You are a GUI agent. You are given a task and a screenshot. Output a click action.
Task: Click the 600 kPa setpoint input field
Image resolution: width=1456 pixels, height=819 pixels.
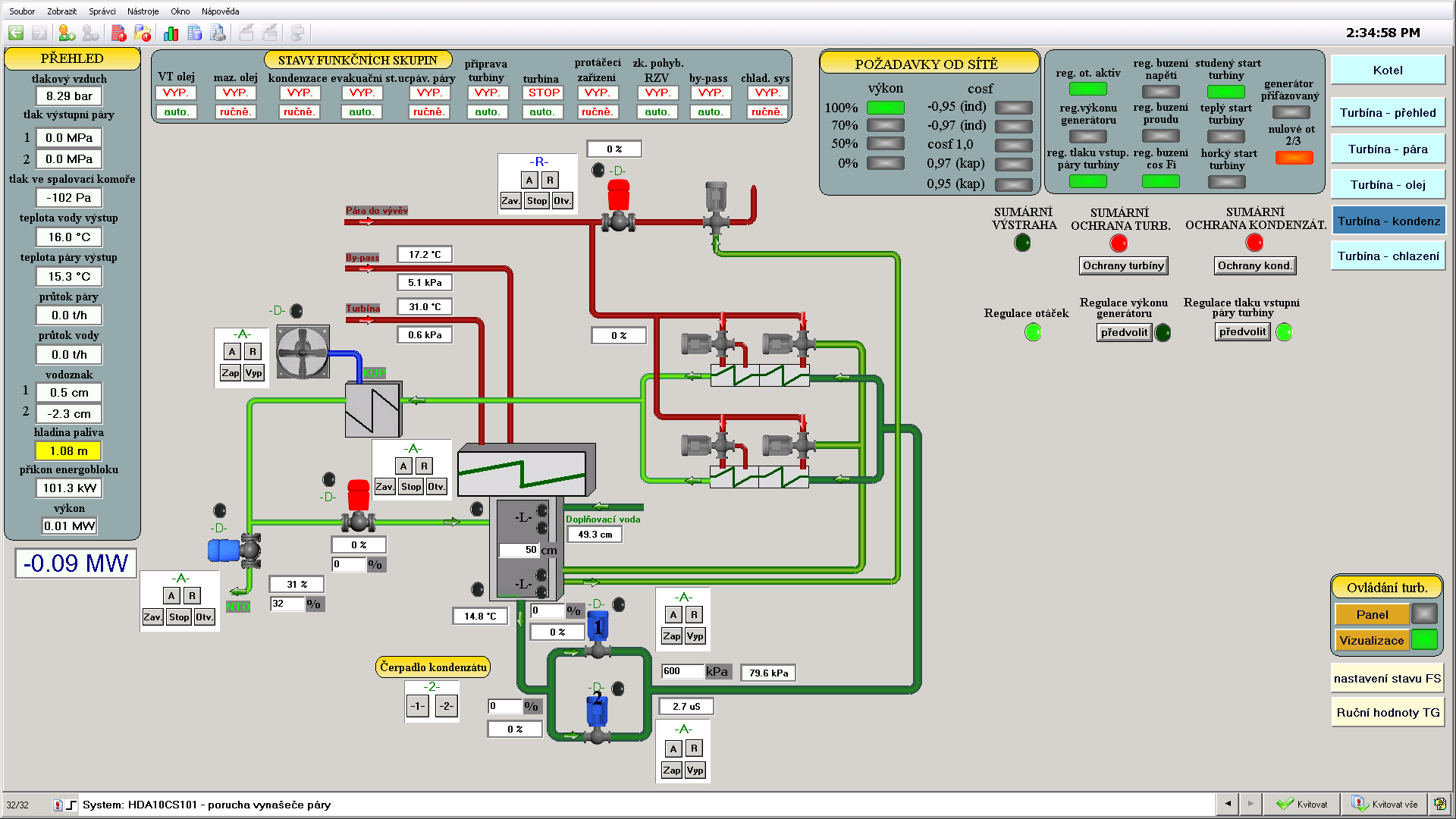tap(682, 671)
